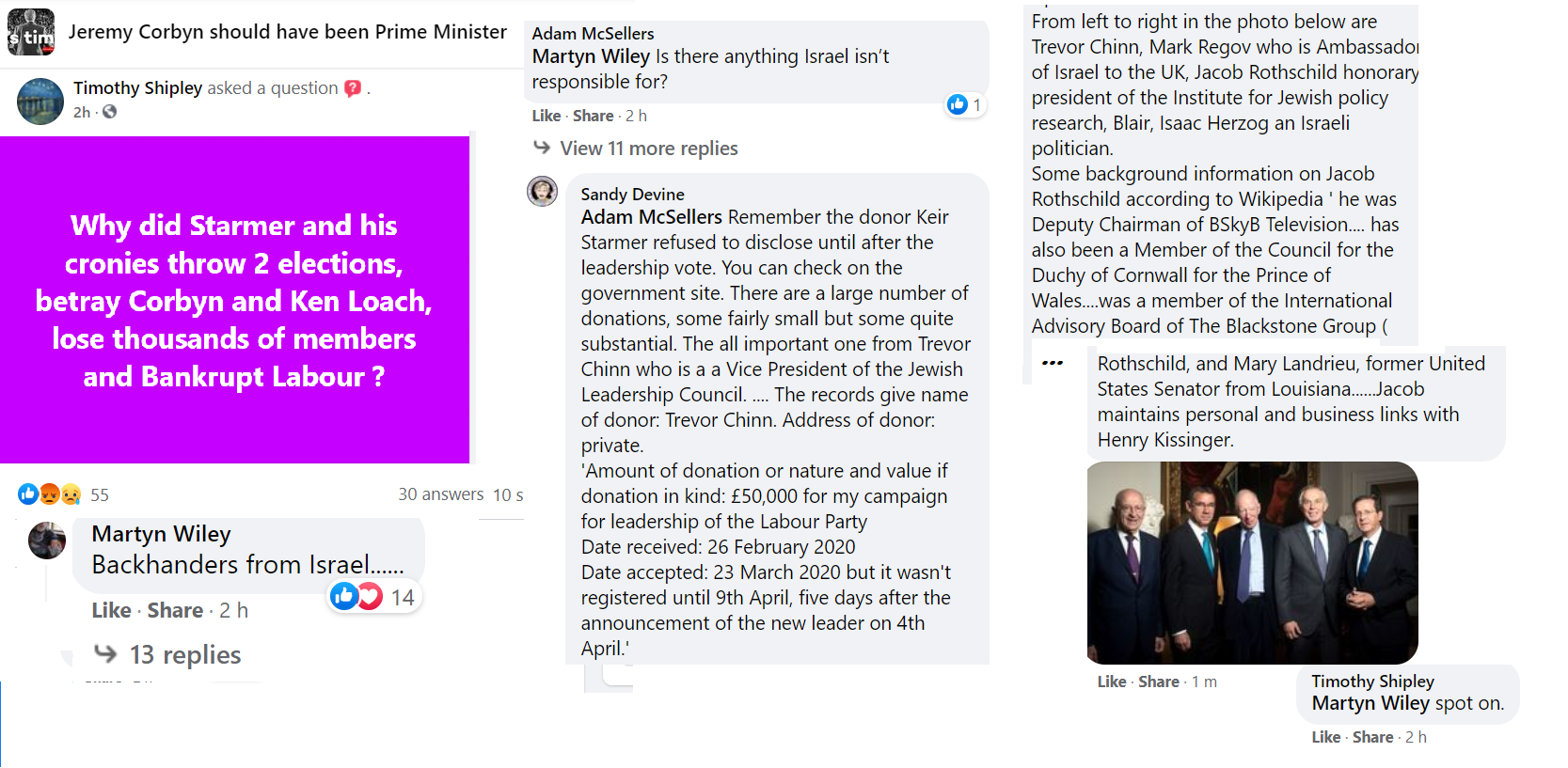This screenshot has width=1568, height=768.
Task: Click the globe public-audience icon
Action: click(110, 112)
